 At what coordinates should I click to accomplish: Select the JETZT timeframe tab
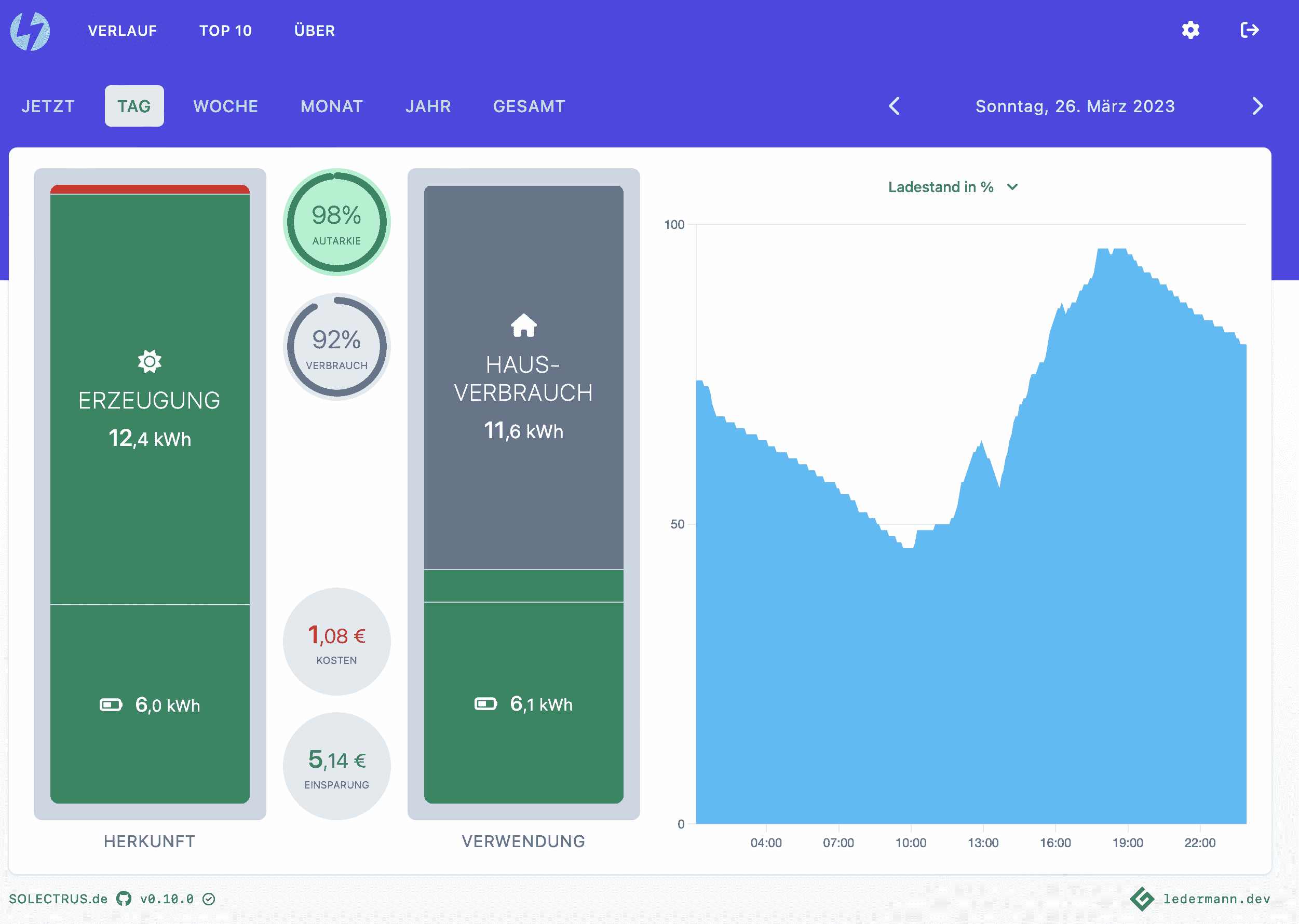pos(48,106)
